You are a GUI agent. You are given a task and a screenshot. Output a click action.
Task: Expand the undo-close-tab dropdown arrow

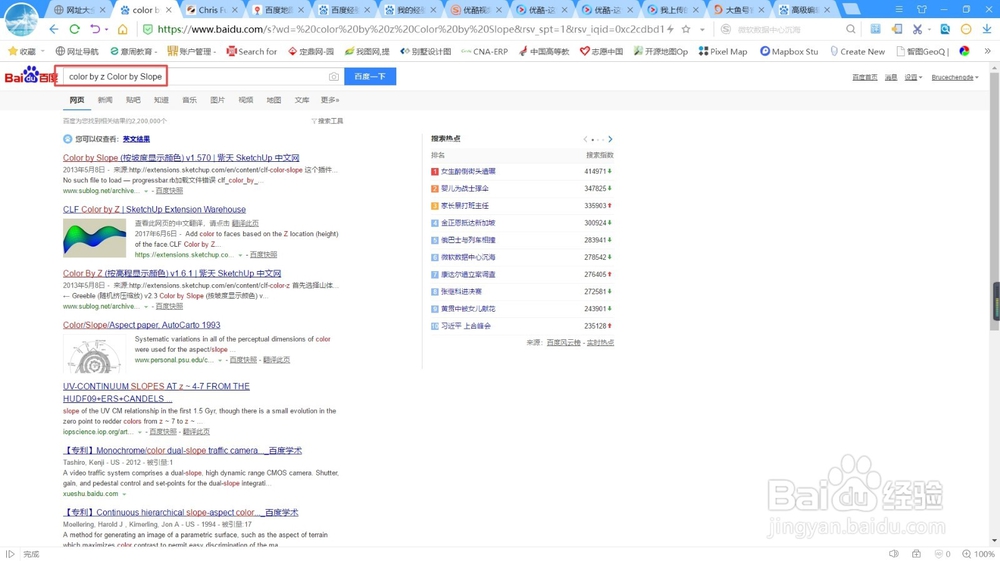pos(106,29)
